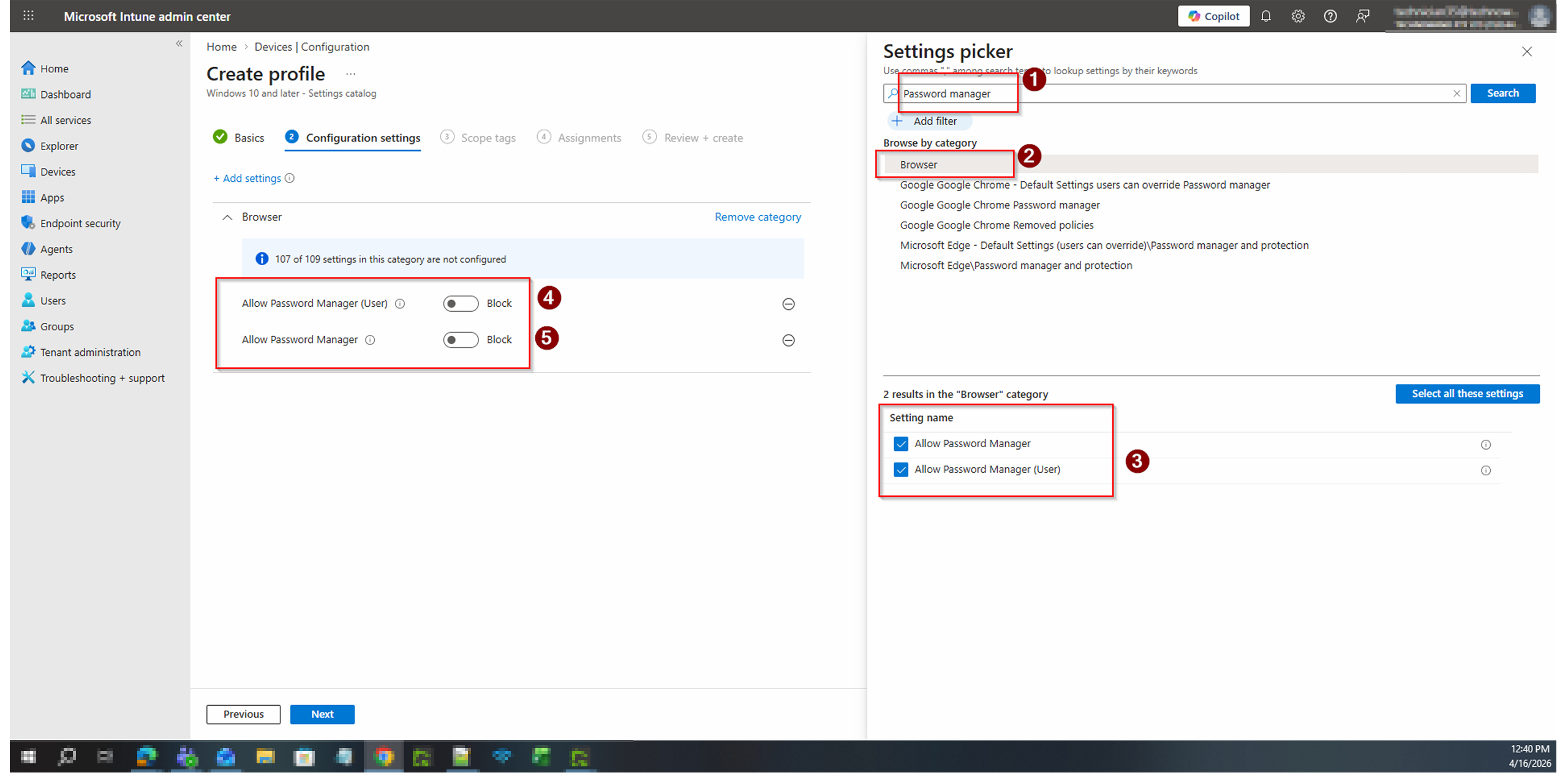Open the Copilot button
The image size is (1568, 778).
pos(1213,17)
